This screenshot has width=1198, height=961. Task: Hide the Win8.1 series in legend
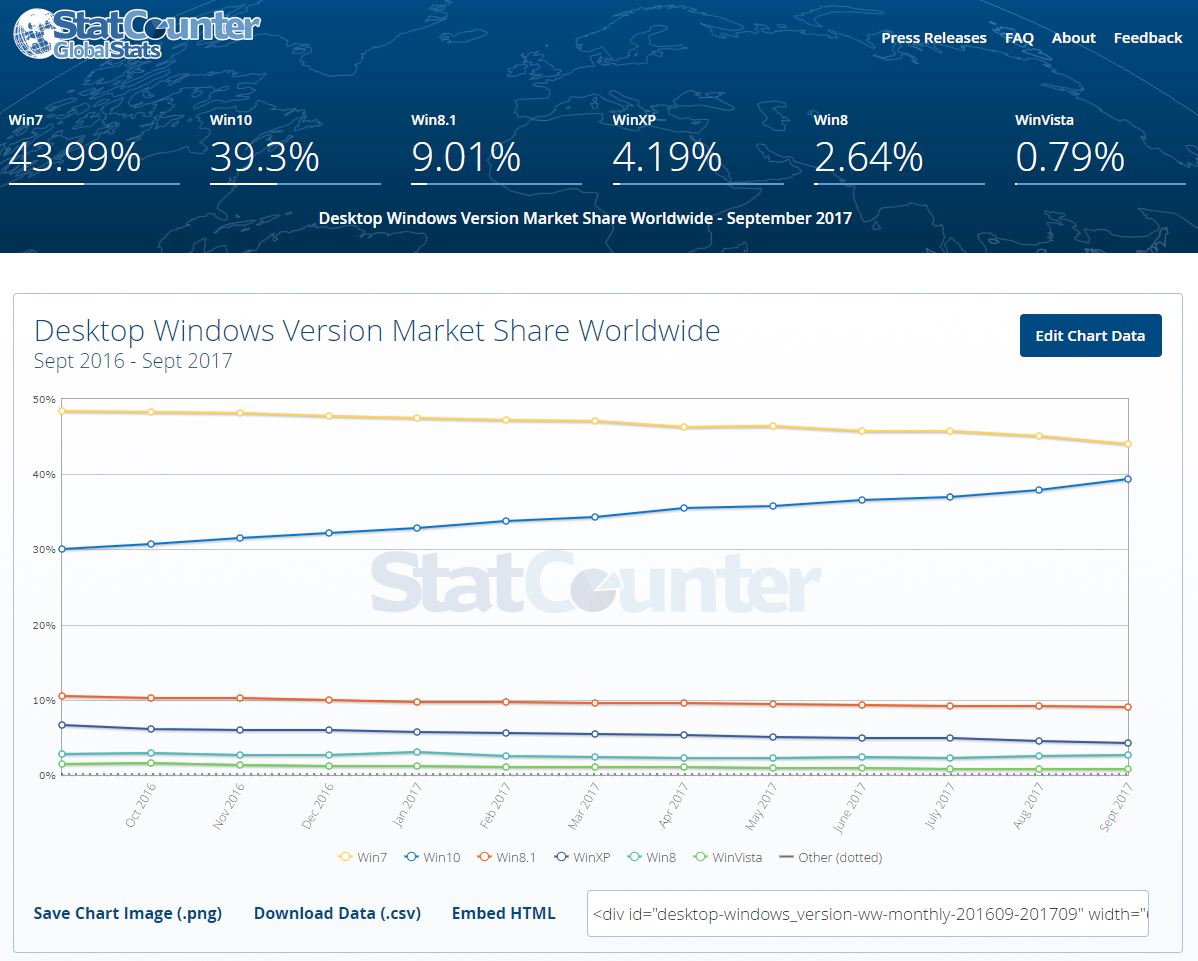[484, 857]
